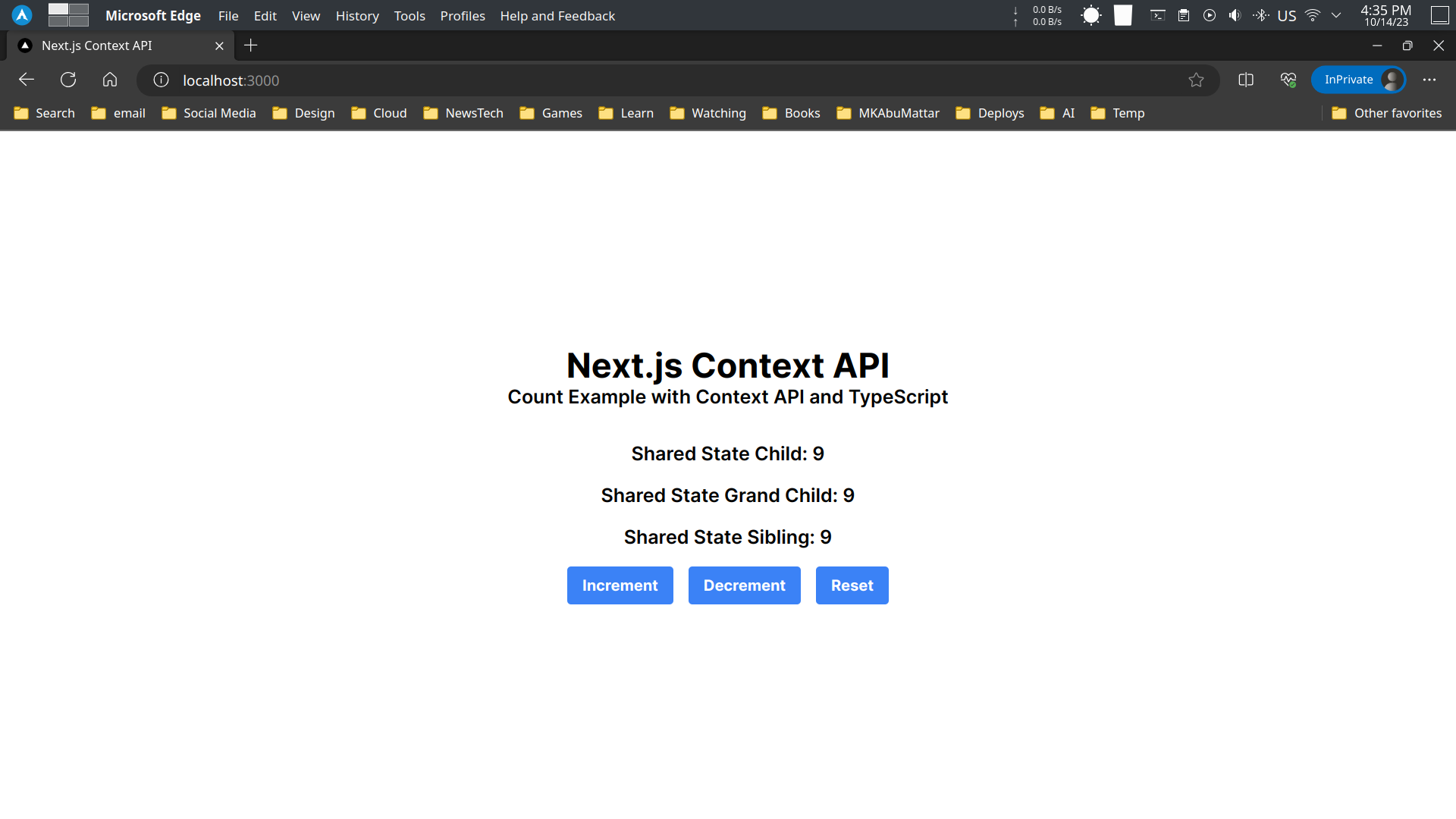This screenshot has width=1456, height=819.
Task: Click the back navigation arrow
Action: coord(26,80)
